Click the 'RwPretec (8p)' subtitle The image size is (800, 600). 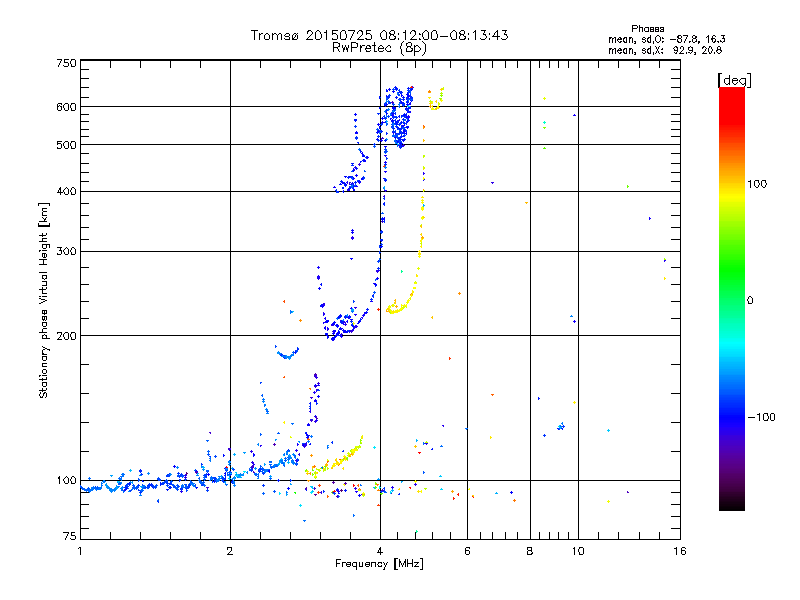click(379, 48)
